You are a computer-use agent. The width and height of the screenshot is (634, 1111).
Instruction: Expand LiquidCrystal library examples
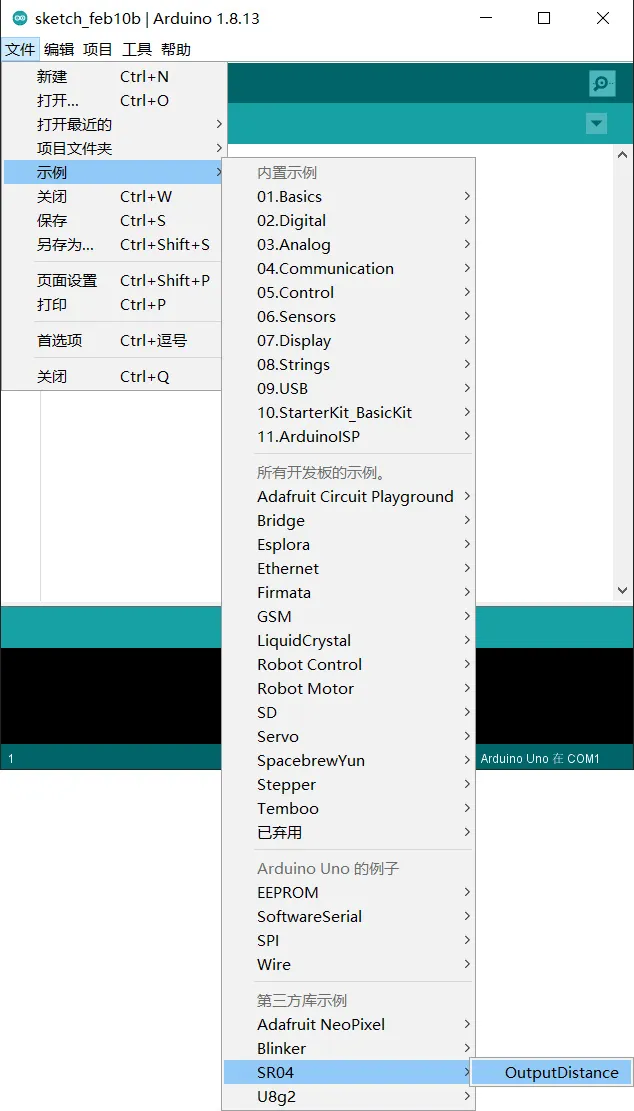[x=349, y=641]
